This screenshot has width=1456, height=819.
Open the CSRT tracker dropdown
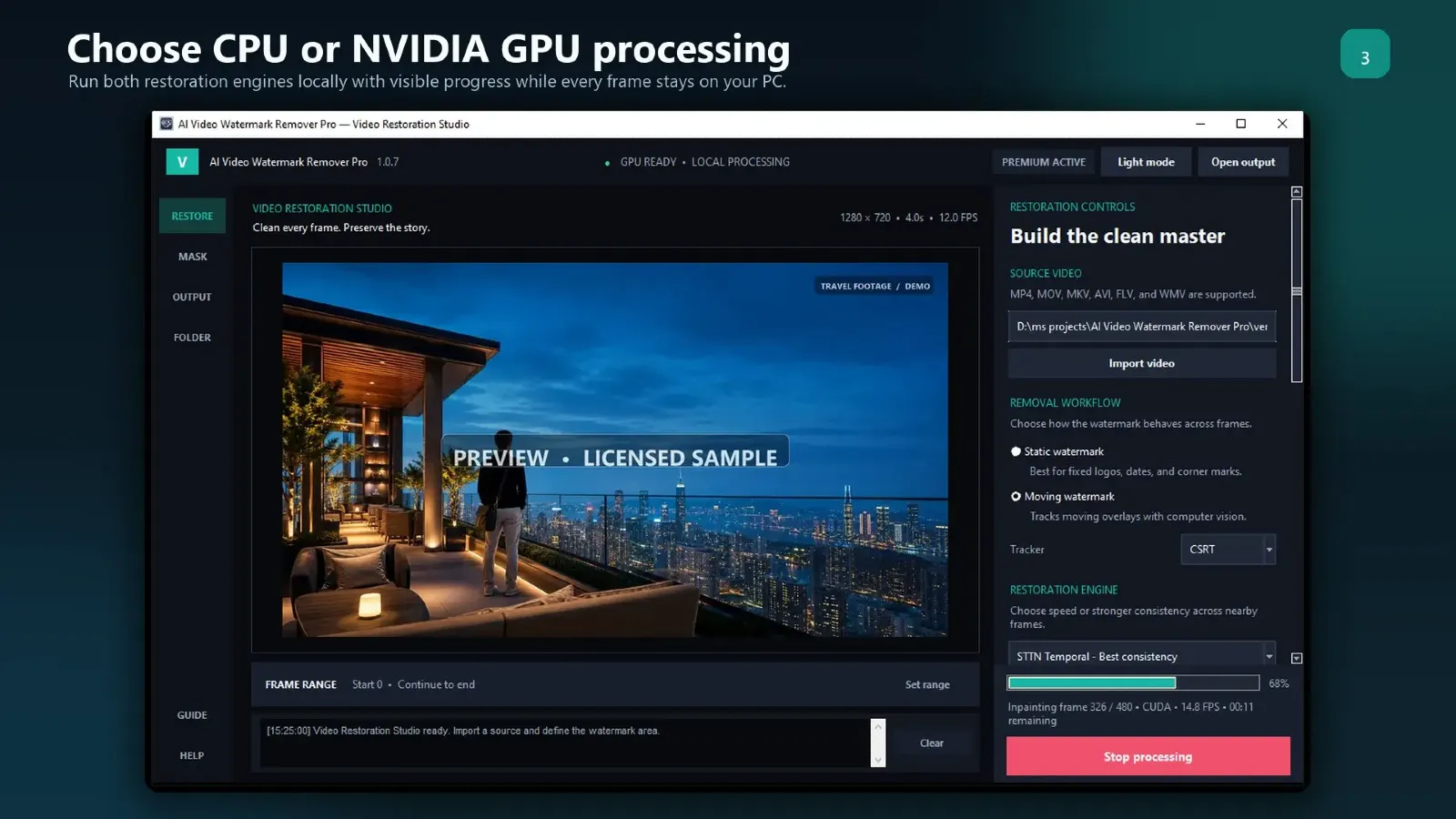tap(1228, 550)
